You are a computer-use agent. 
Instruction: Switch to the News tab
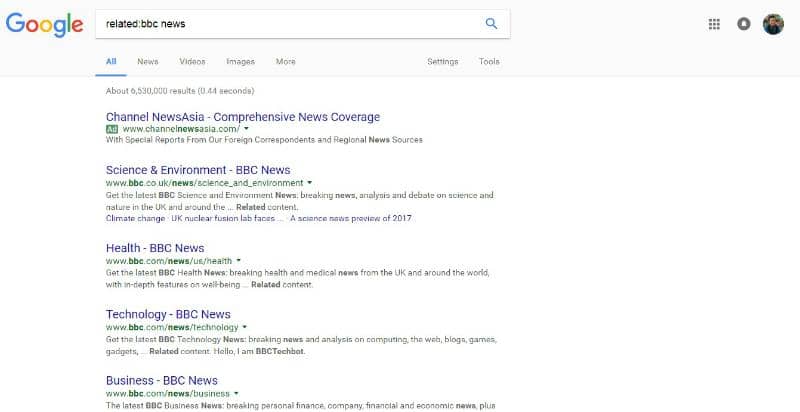point(148,62)
